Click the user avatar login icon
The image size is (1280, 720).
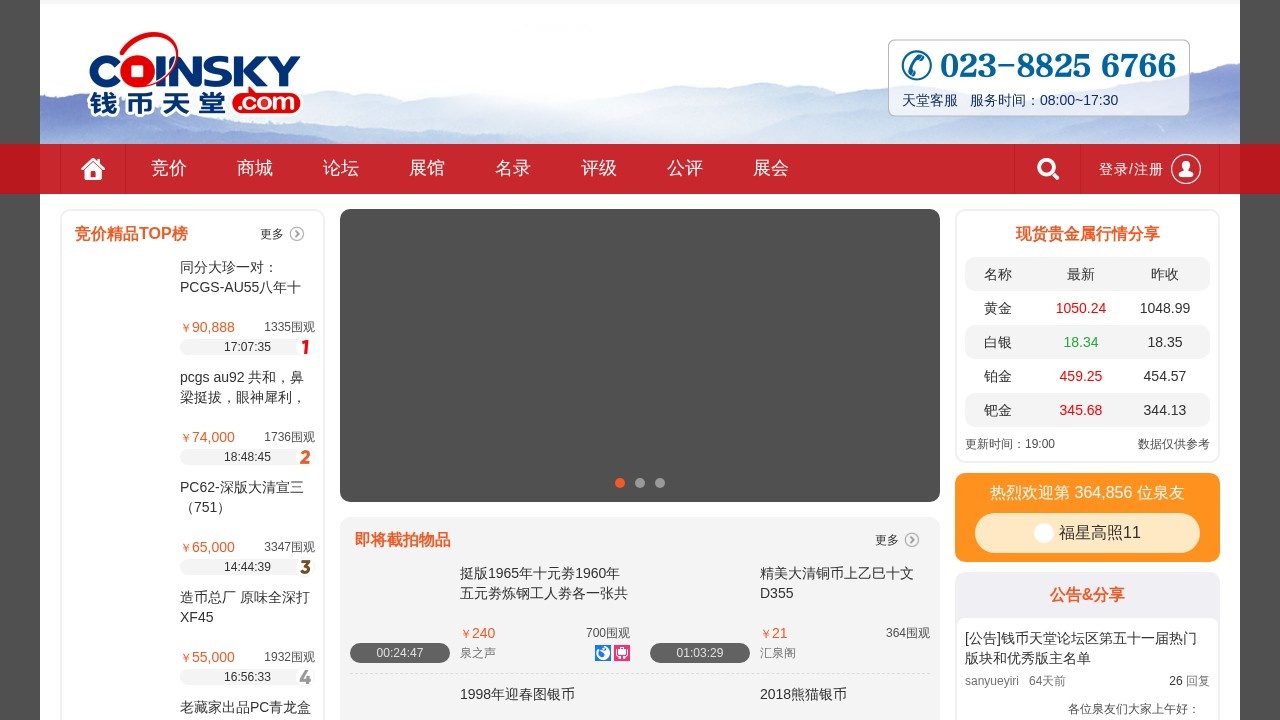click(x=1185, y=169)
